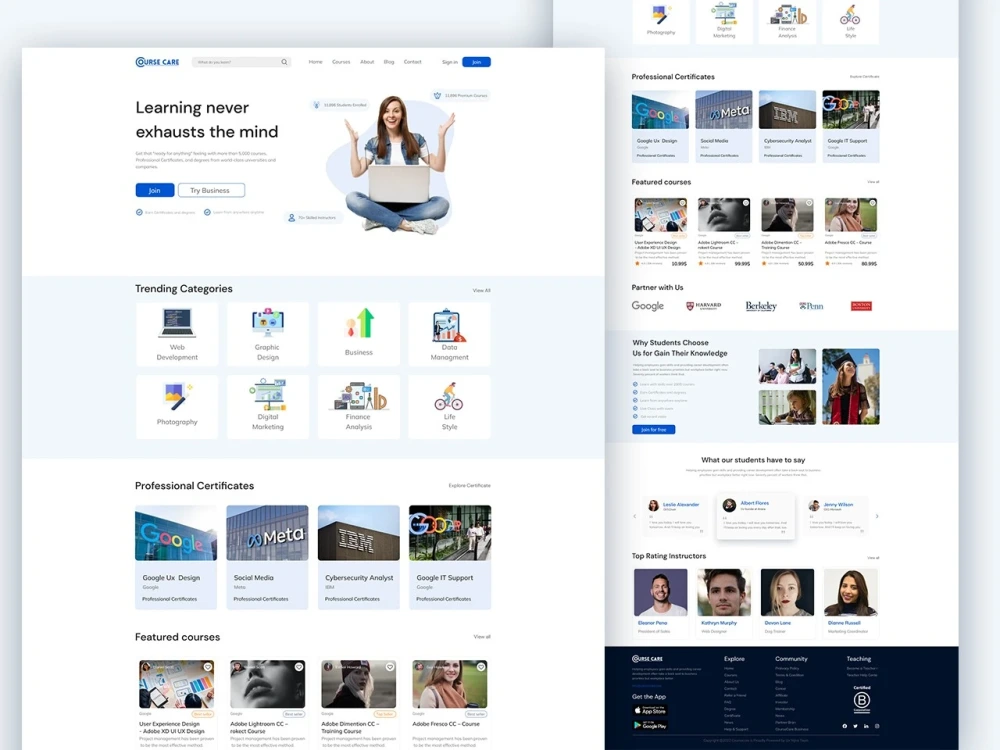Open Cybersecurity Analyst IBM certificate, front mockup
The height and width of the screenshot is (750, 1000).
tap(358, 557)
